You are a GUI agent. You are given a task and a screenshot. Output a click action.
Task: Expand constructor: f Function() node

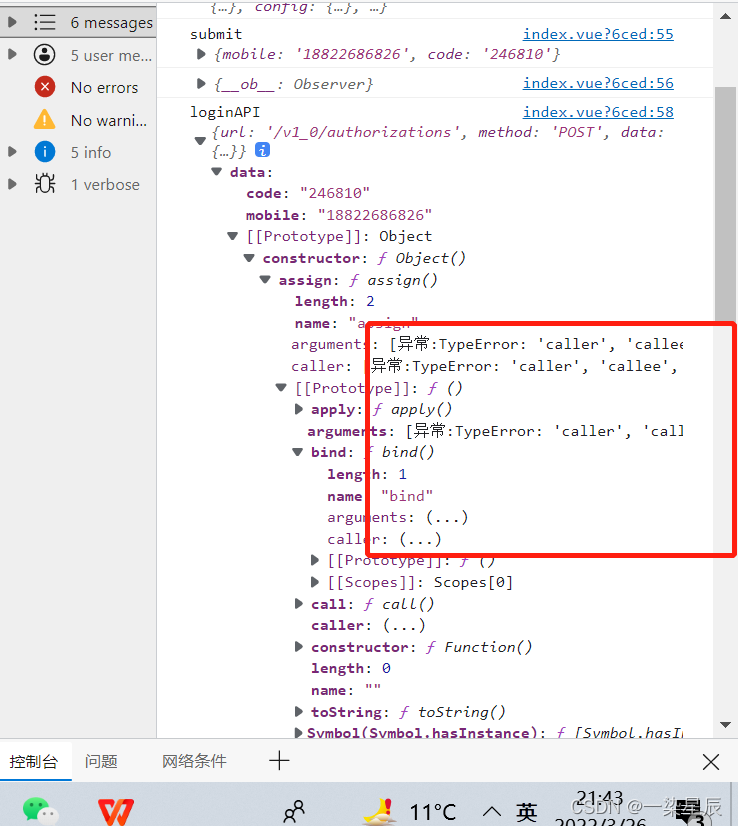click(x=299, y=646)
